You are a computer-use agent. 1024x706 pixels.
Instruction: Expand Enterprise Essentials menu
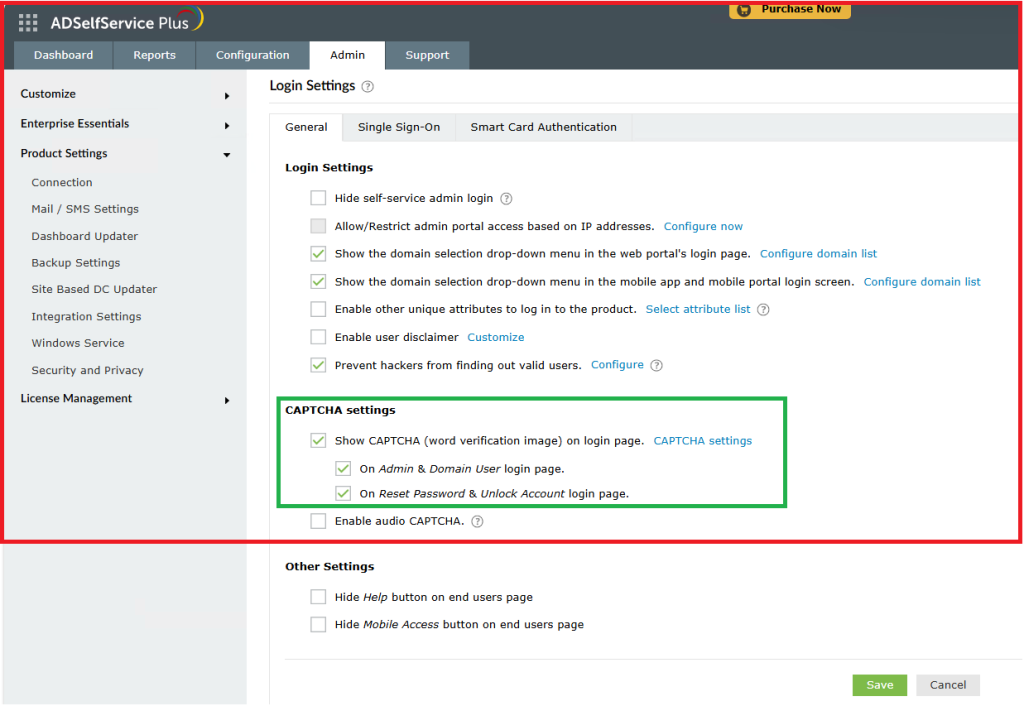(227, 126)
